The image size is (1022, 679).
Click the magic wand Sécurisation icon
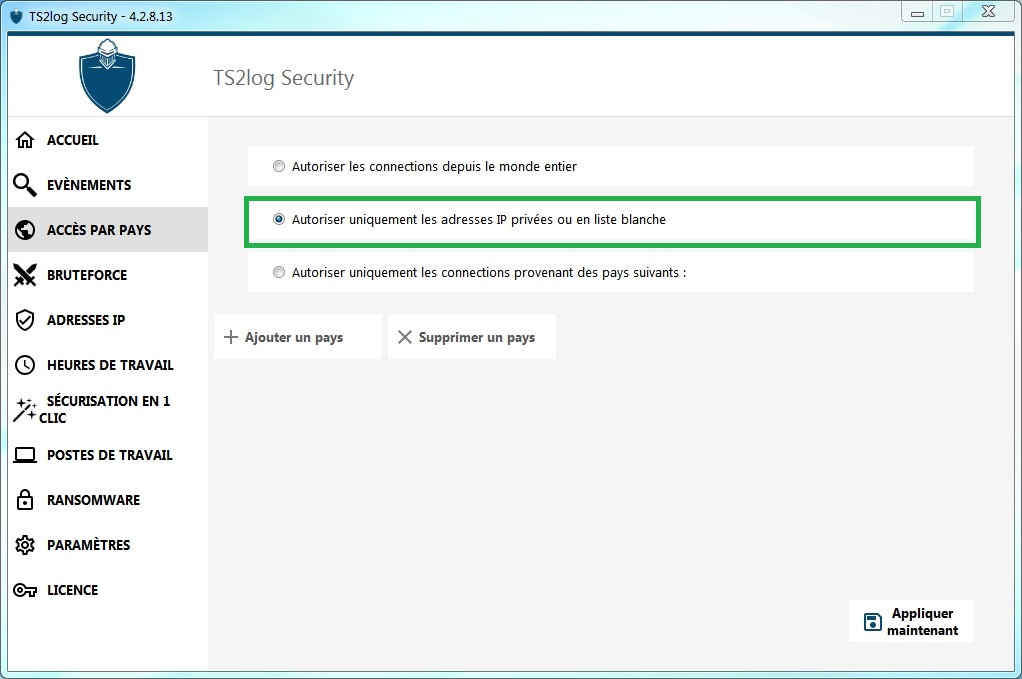[x=25, y=409]
